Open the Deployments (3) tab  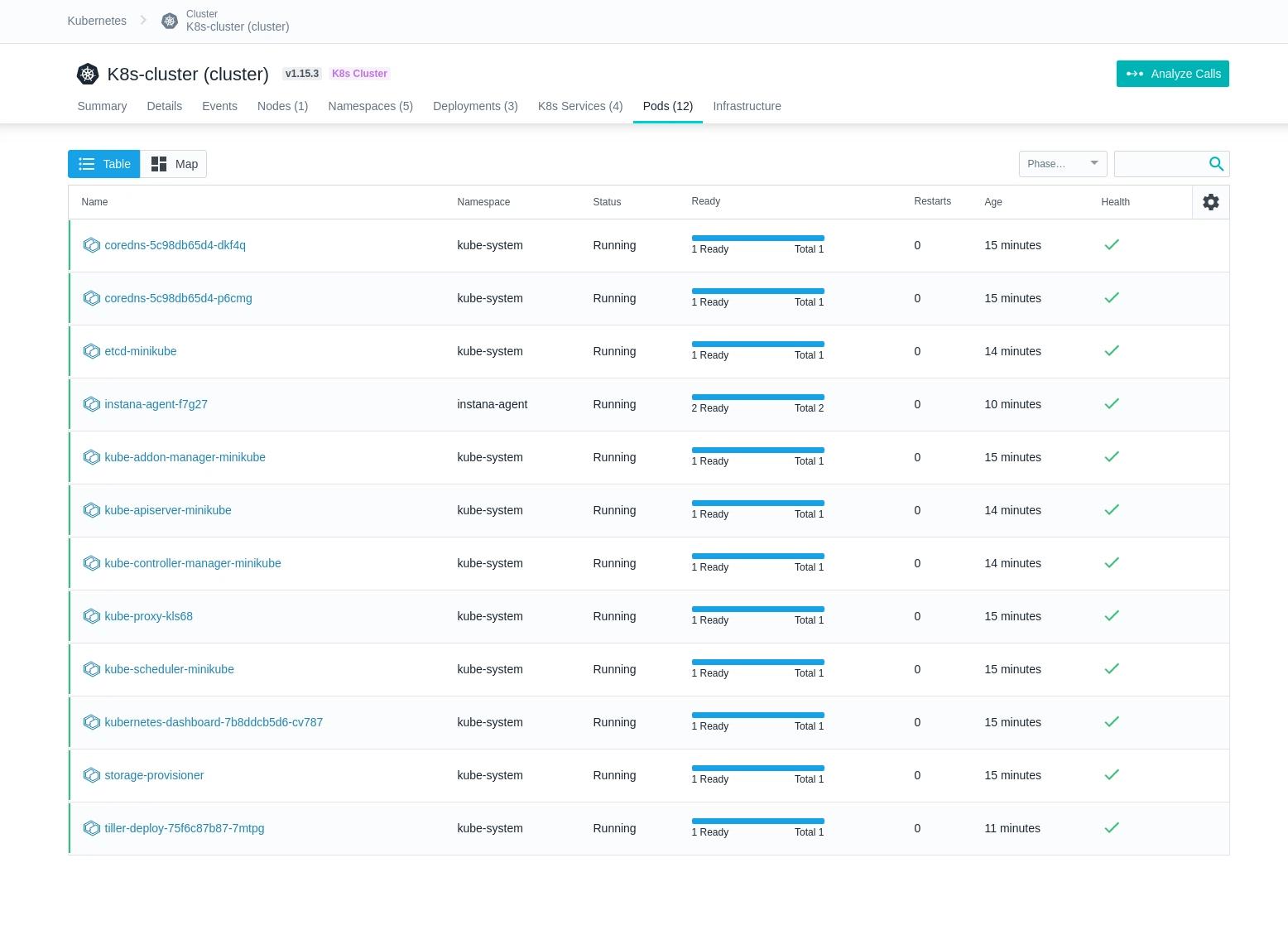tap(475, 106)
